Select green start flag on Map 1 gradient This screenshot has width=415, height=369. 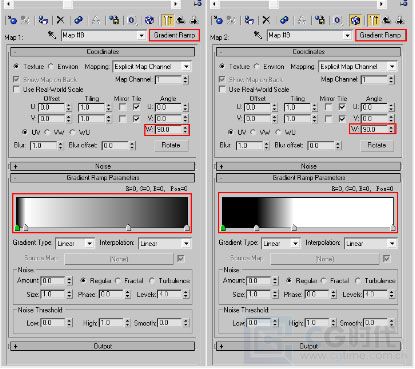pos(17,228)
